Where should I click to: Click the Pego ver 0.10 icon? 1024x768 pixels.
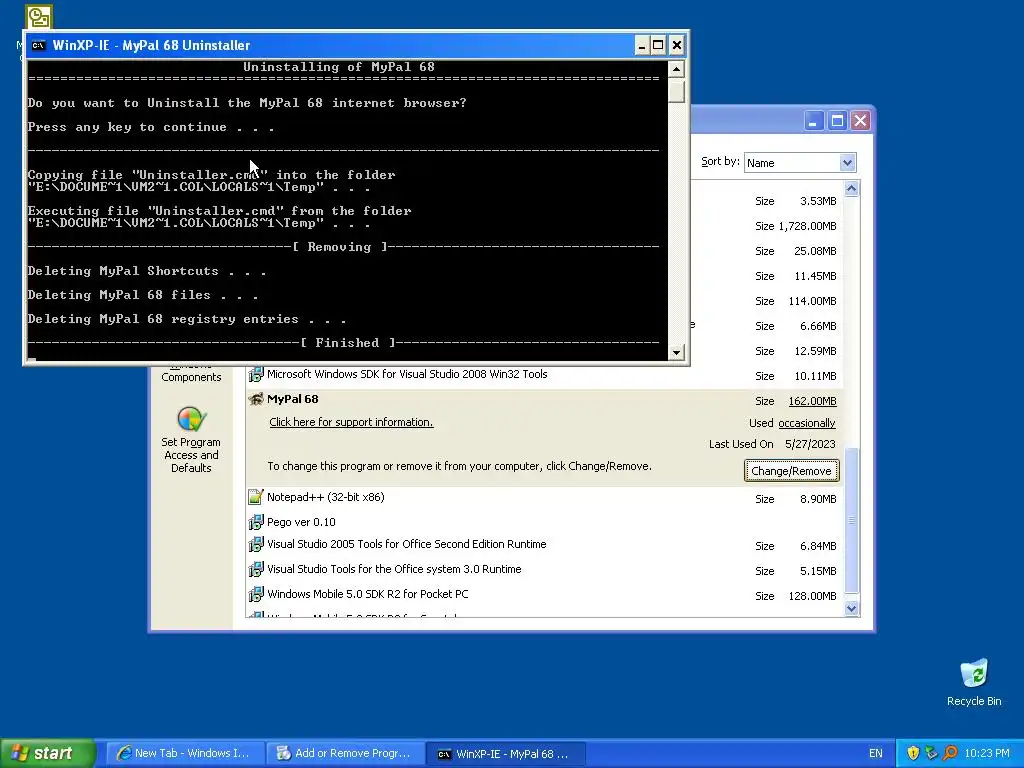pos(256,522)
